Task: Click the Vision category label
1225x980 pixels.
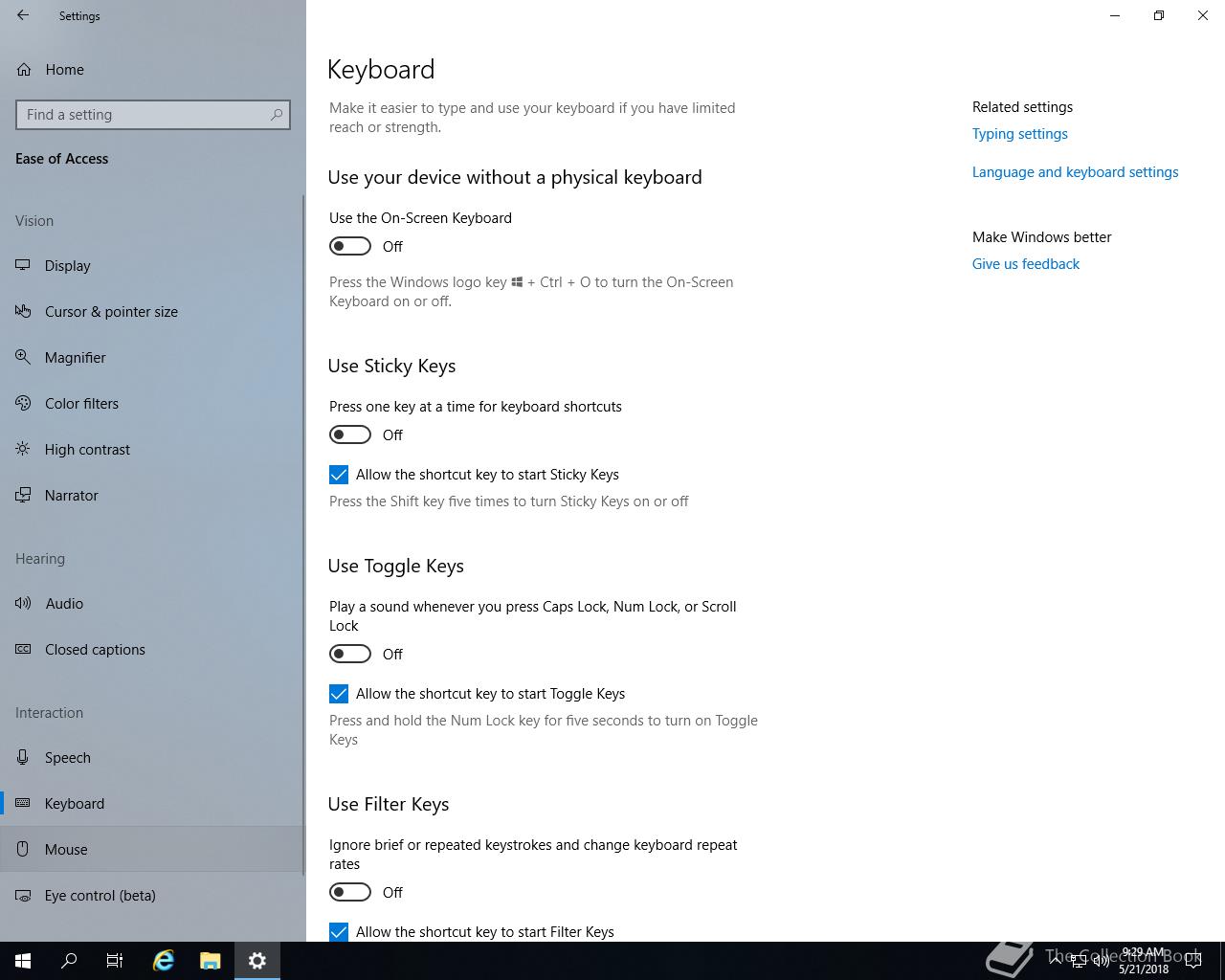Action: point(34,221)
